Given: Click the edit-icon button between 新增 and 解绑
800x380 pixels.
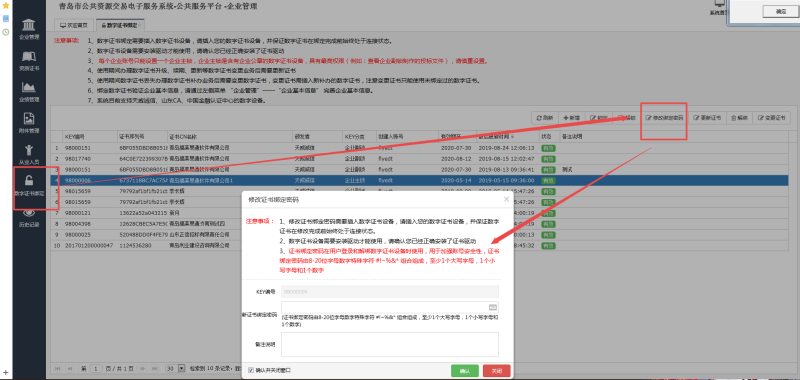Looking at the screenshot, I should point(598,118).
